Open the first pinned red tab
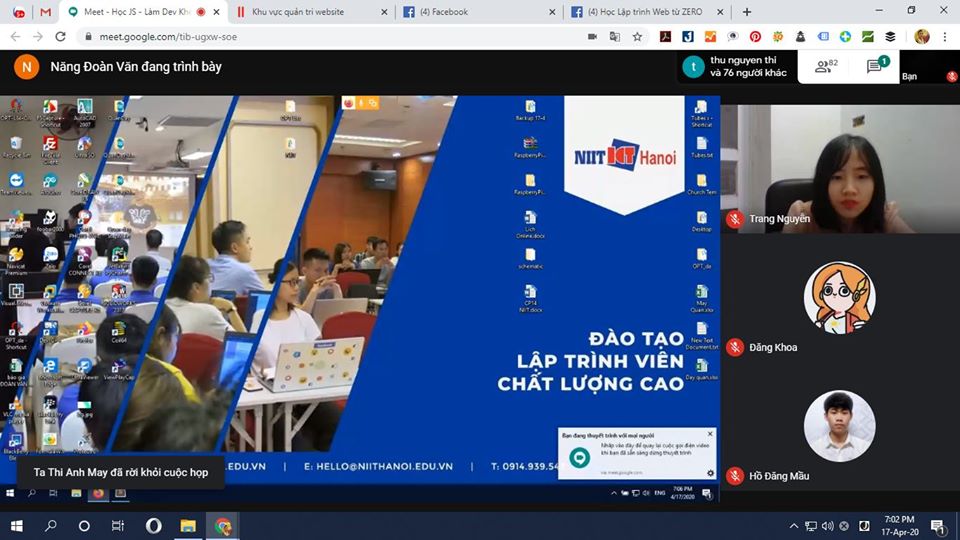 (19, 12)
